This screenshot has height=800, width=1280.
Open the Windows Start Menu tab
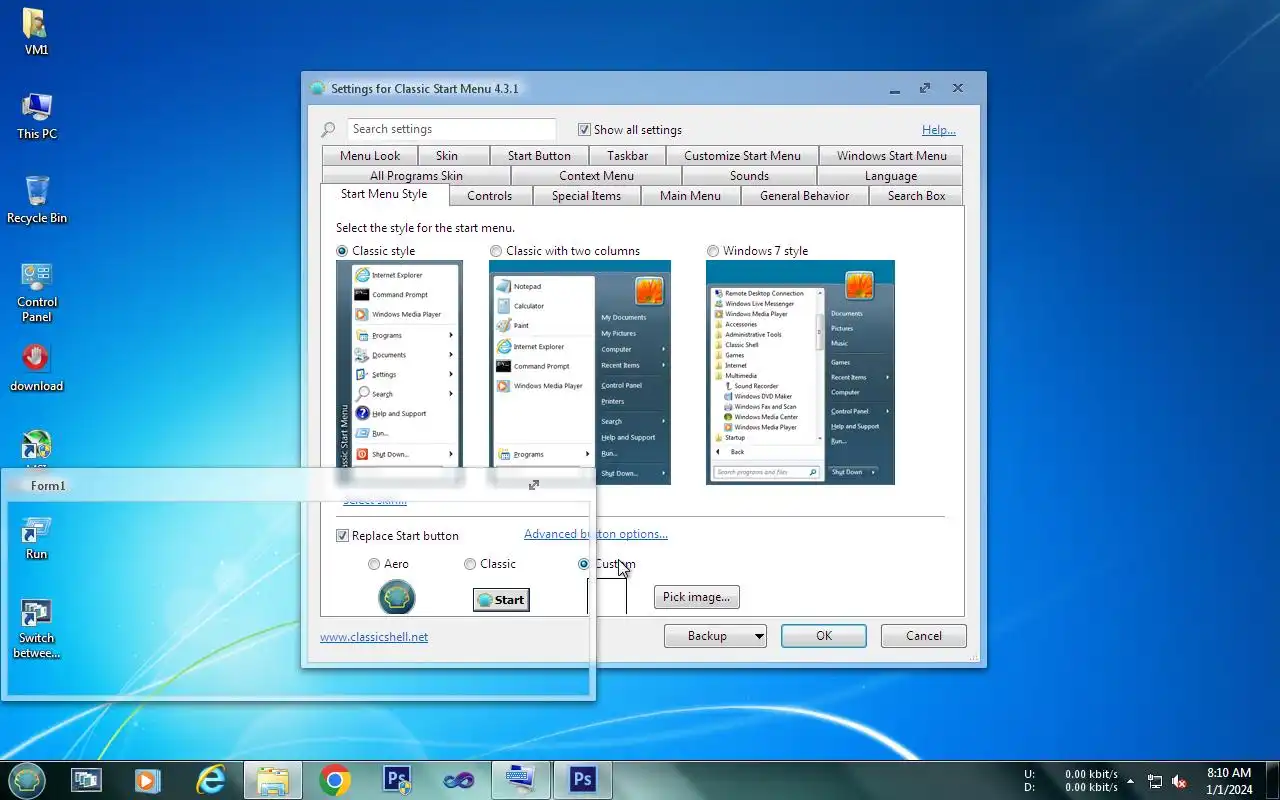[891, 156]
